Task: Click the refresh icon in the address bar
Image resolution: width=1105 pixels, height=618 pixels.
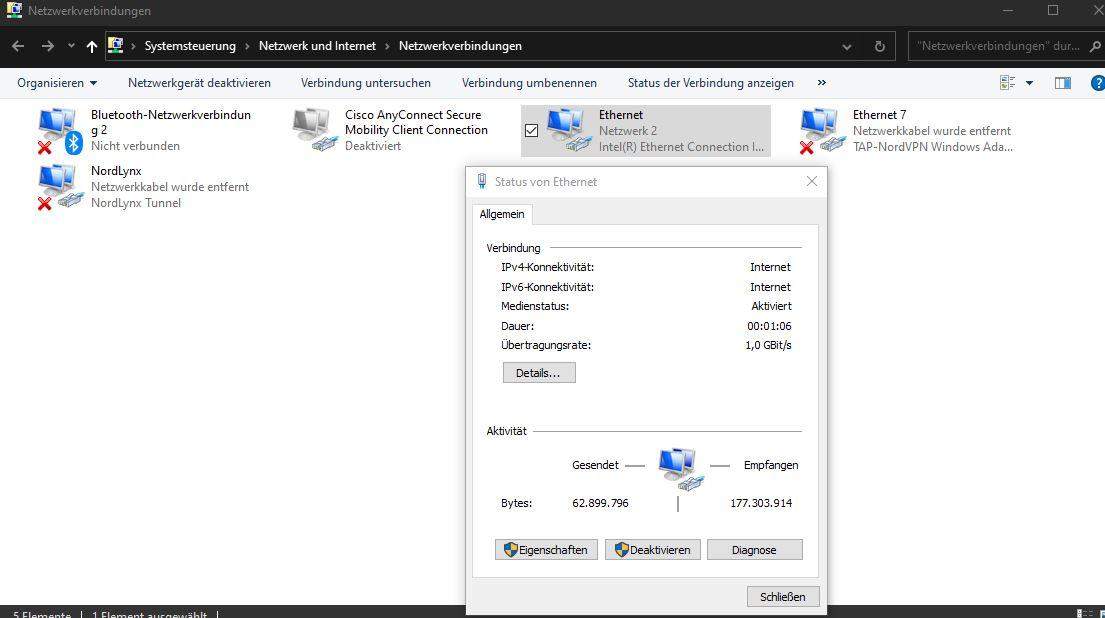Action: [x=878, y=45]
